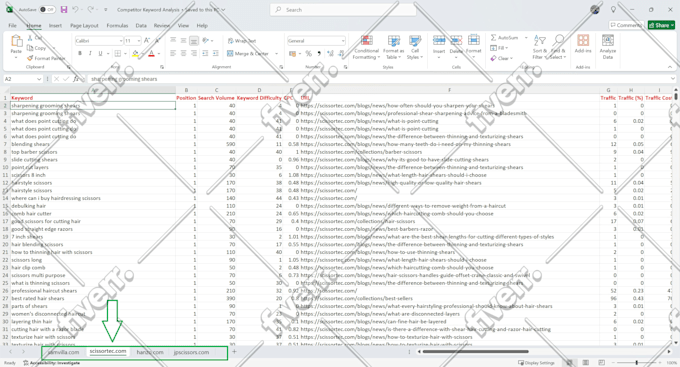
Task: Toggle Italic formatting
Action: tap(90, 53)
